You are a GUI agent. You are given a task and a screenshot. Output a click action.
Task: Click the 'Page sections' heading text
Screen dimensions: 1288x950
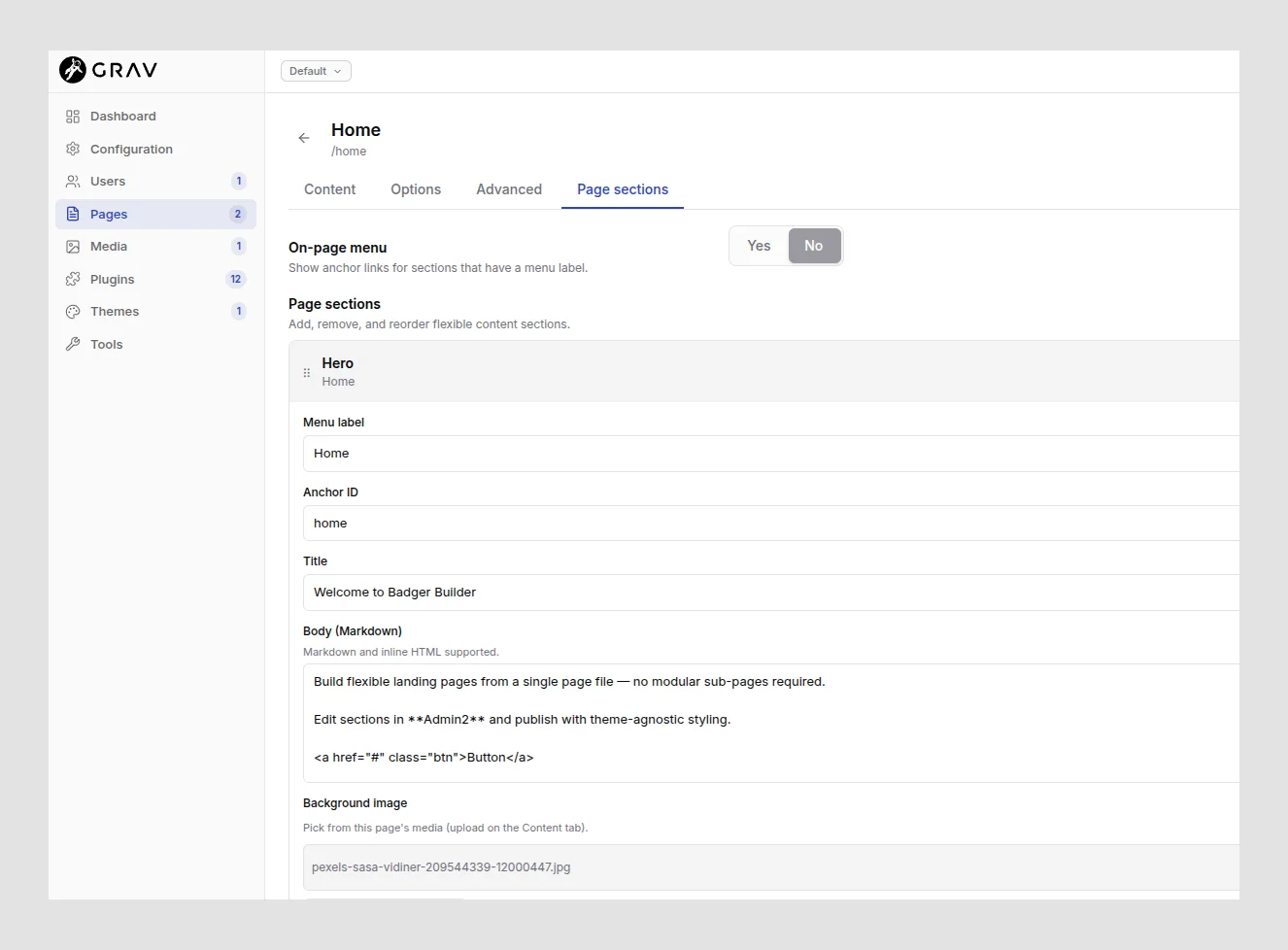coord(334,304)
